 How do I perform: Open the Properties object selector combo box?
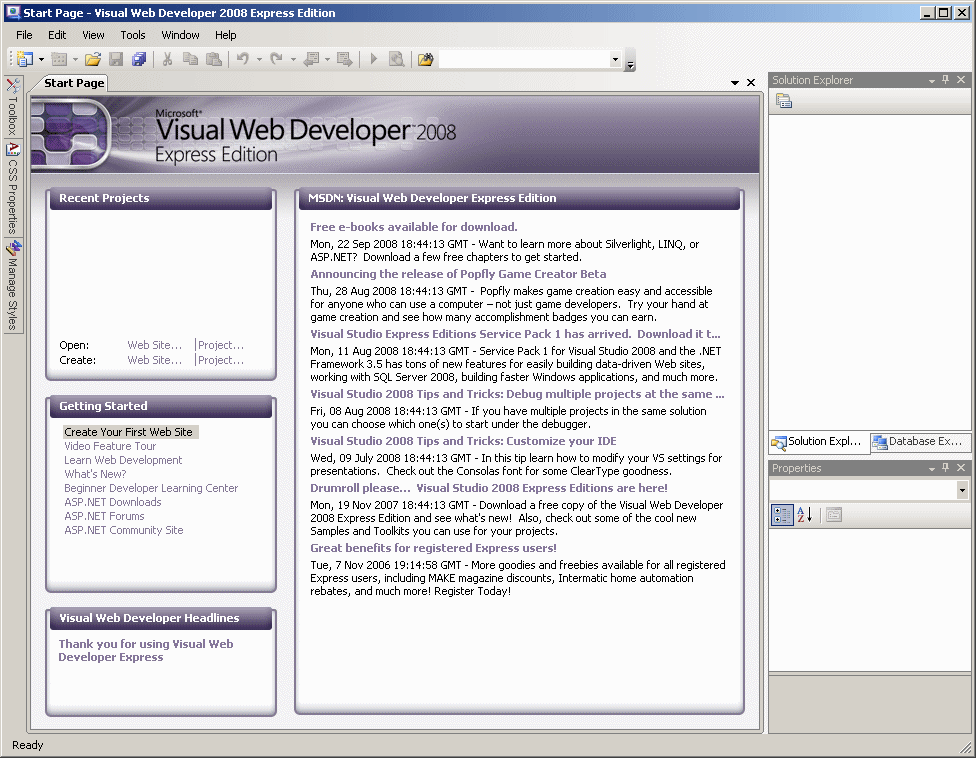coord(869,490)
